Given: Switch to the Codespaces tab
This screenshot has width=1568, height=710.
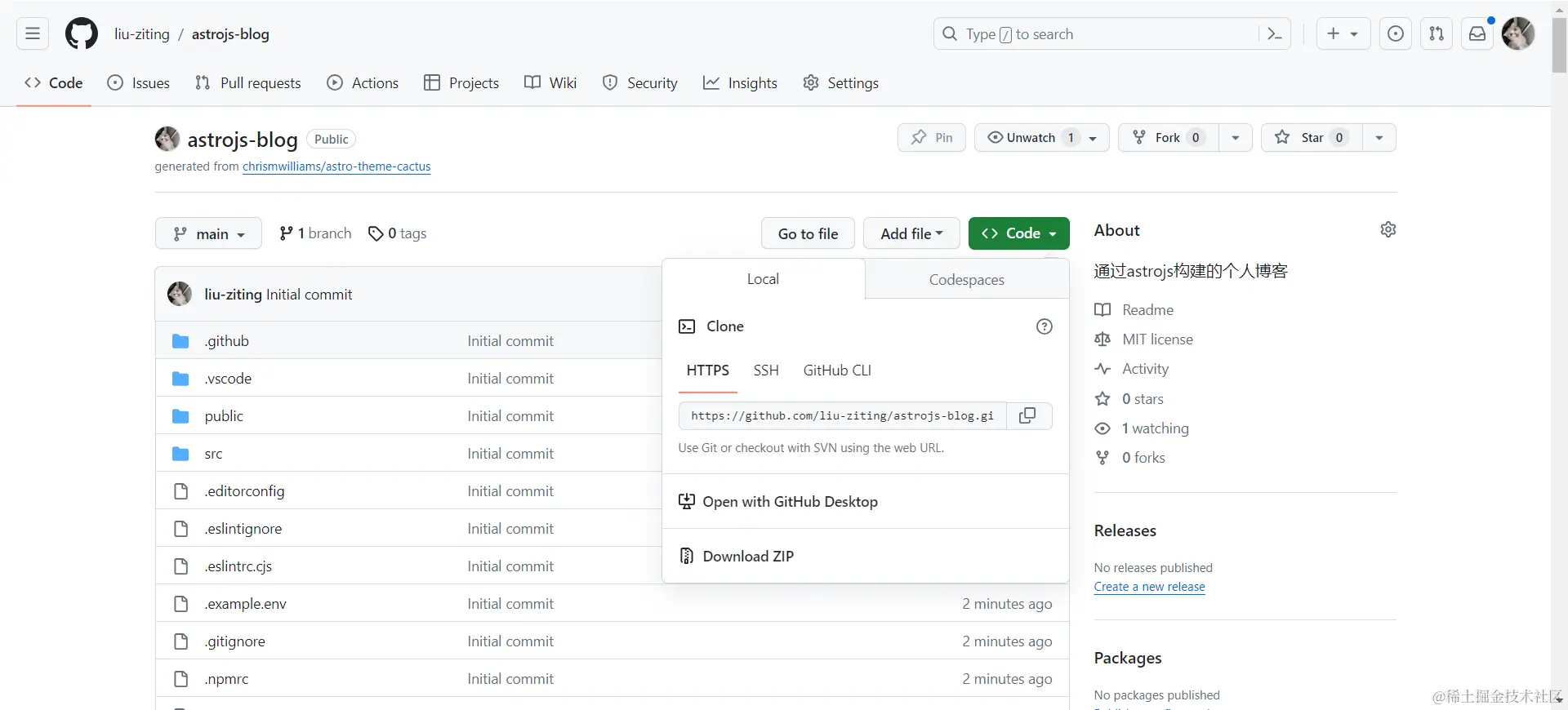Looking at the screenshot, I should pyautogui.click(x=967, y=279).
